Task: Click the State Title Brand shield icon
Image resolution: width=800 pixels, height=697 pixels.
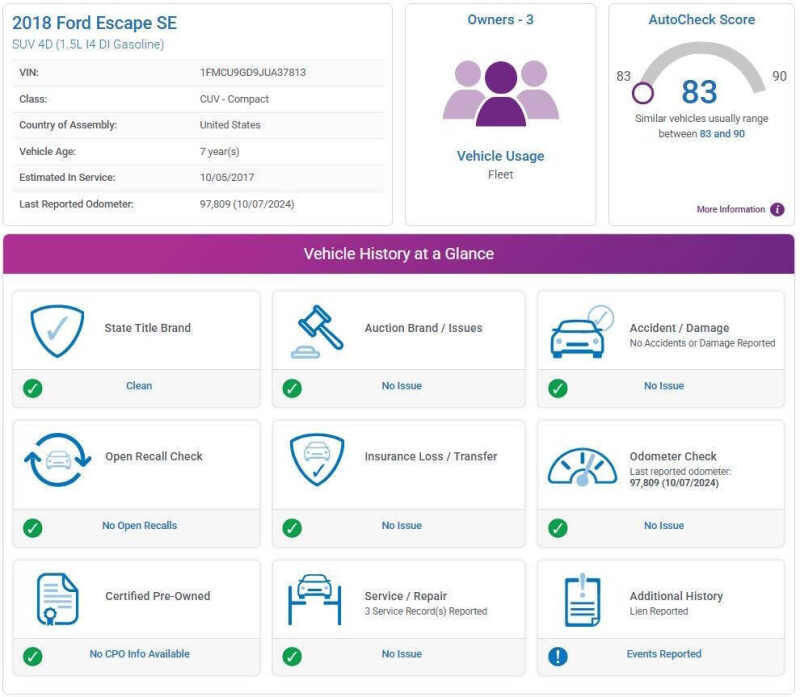Action: point(58,331)
